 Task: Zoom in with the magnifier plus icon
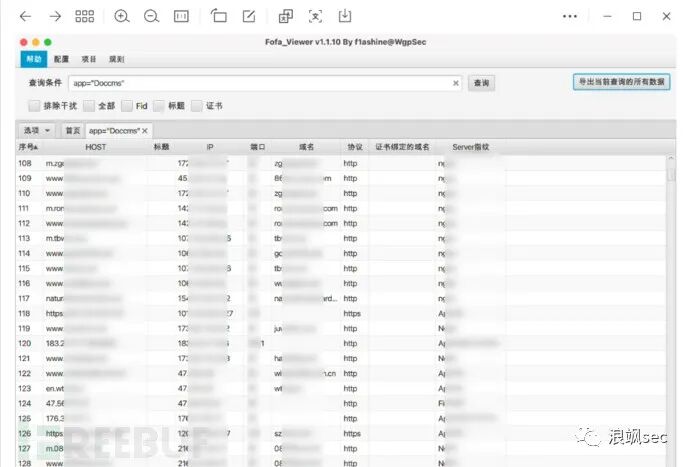(x=121, y=16)
